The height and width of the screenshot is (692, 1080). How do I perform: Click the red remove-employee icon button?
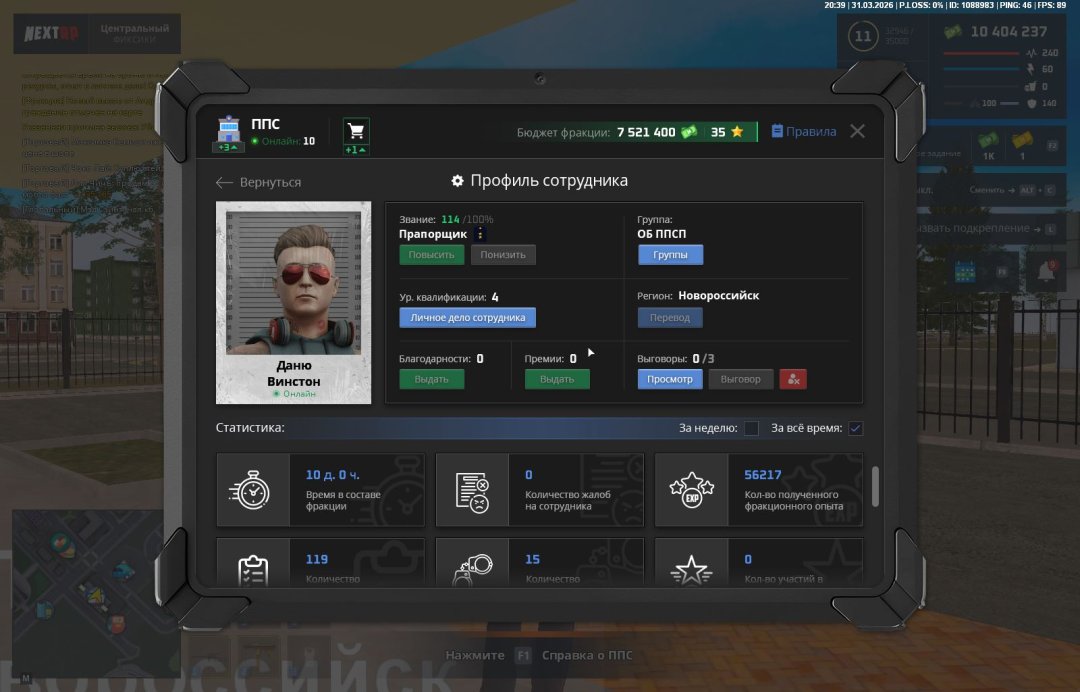click(793, 379)
